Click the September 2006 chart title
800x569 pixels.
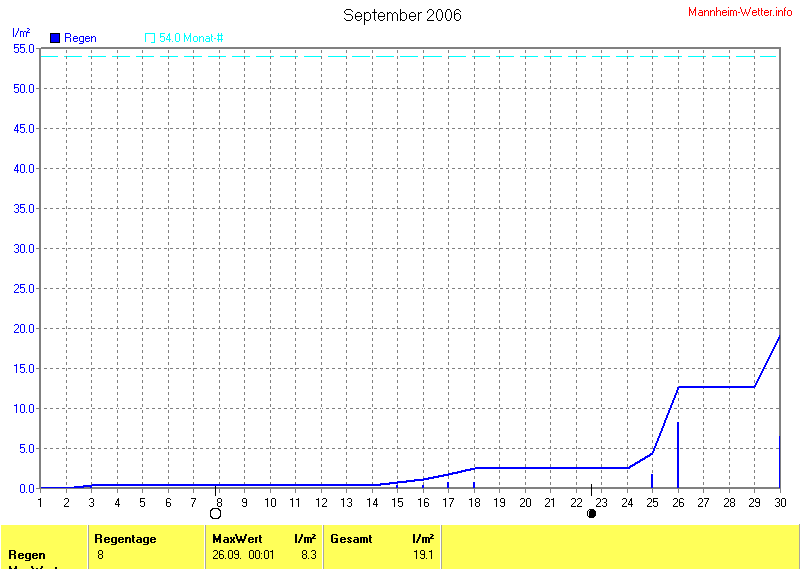point(402,15)
